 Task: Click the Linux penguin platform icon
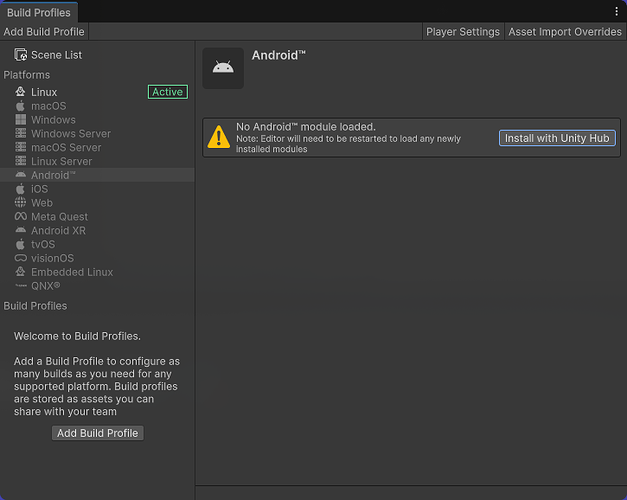click(x=21, y=92)
